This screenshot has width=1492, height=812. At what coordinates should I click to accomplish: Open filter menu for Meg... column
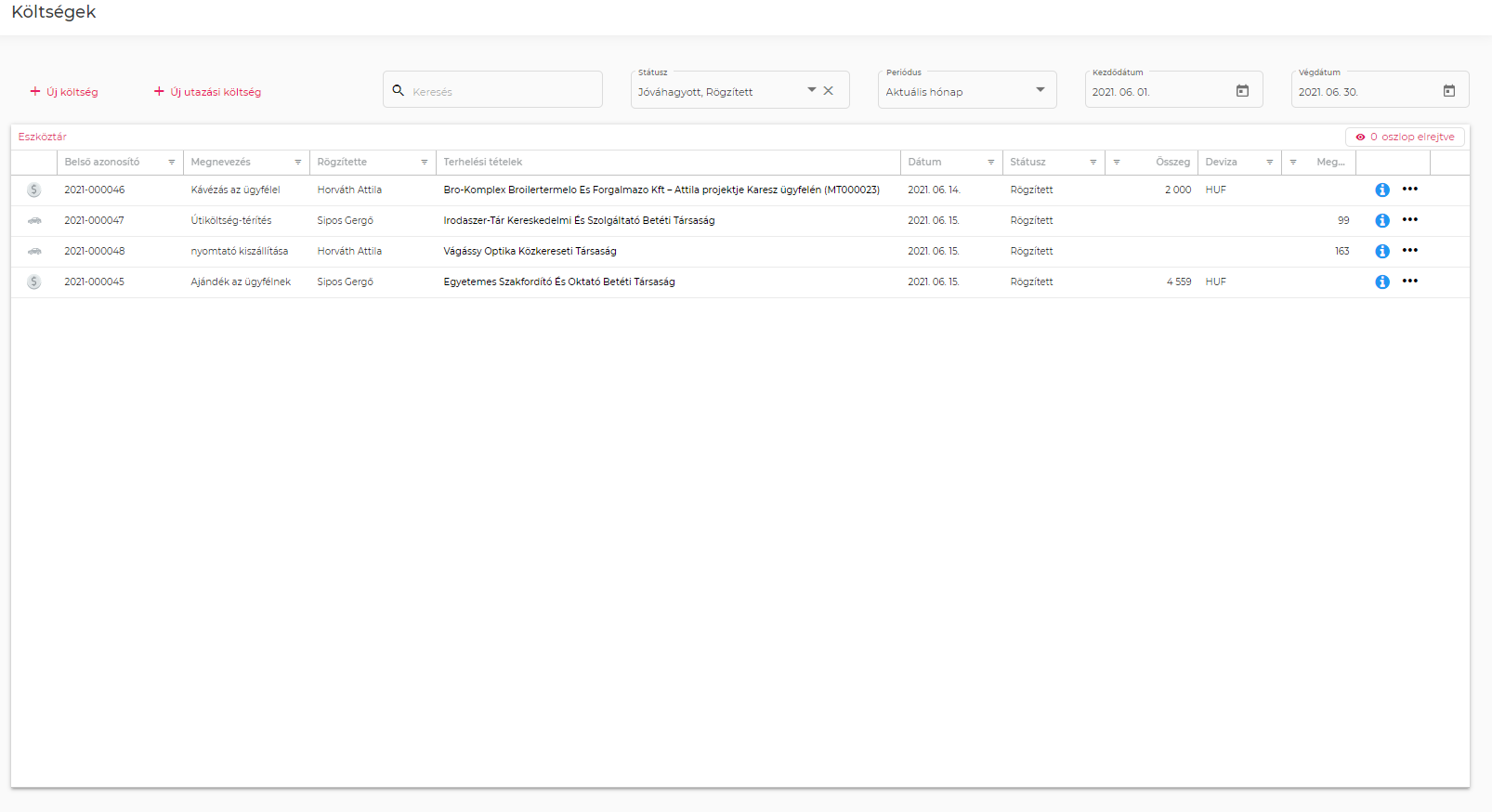(1293, 163)
